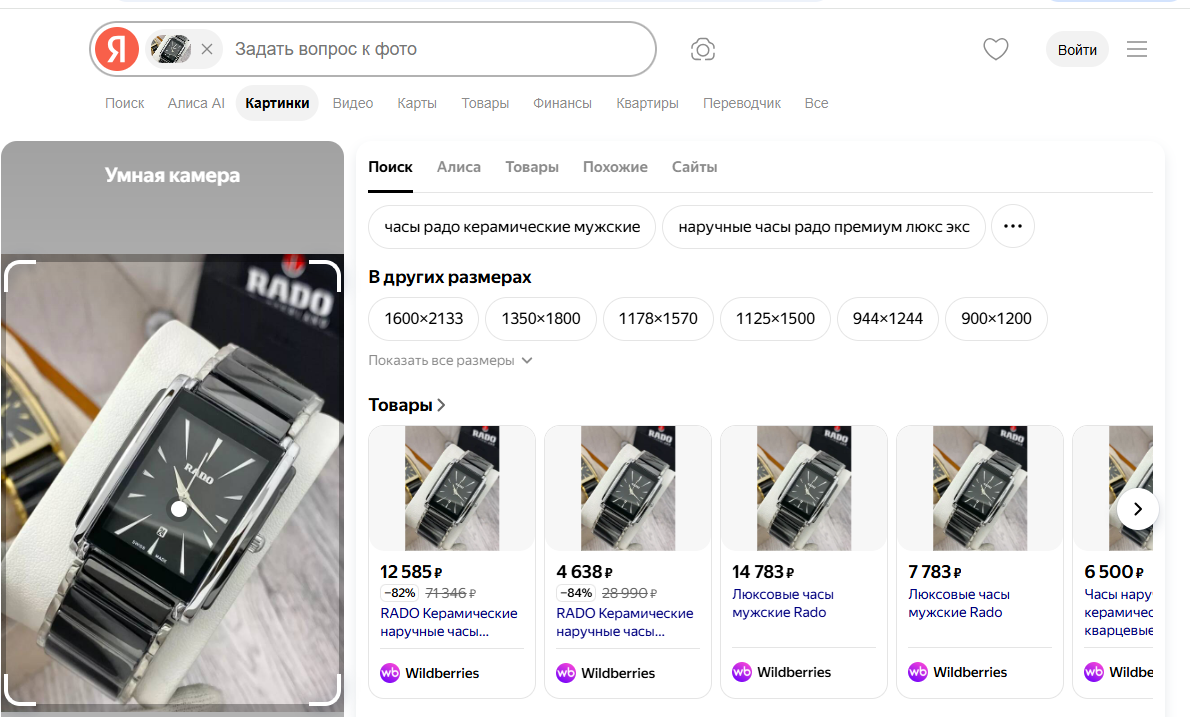Viewport: 1190px width, 717px height.
Task: Switch to the Алиса AI service
Action: pos(196,103)
